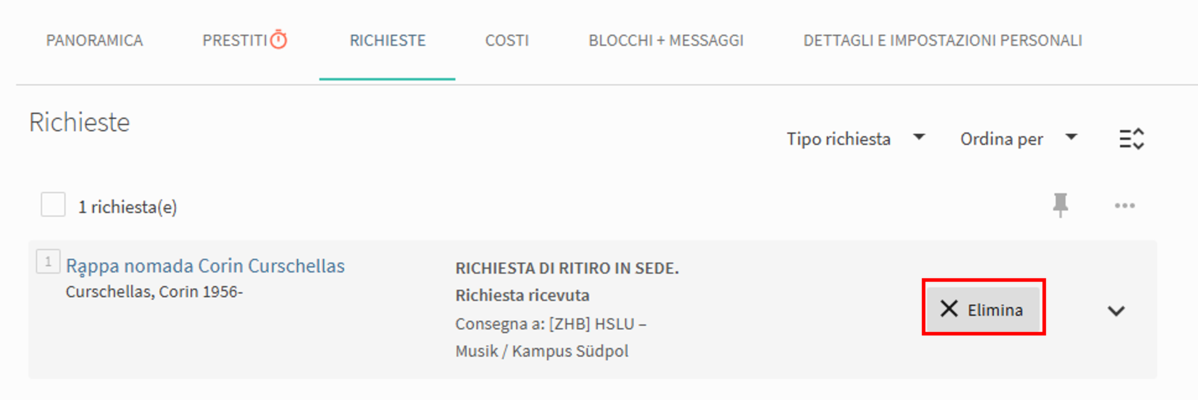Viewport: 1198px width, 400px height.
Task: Tick the select-all checkbox beside 1 richiesta(e)
Action: [53, 205]
